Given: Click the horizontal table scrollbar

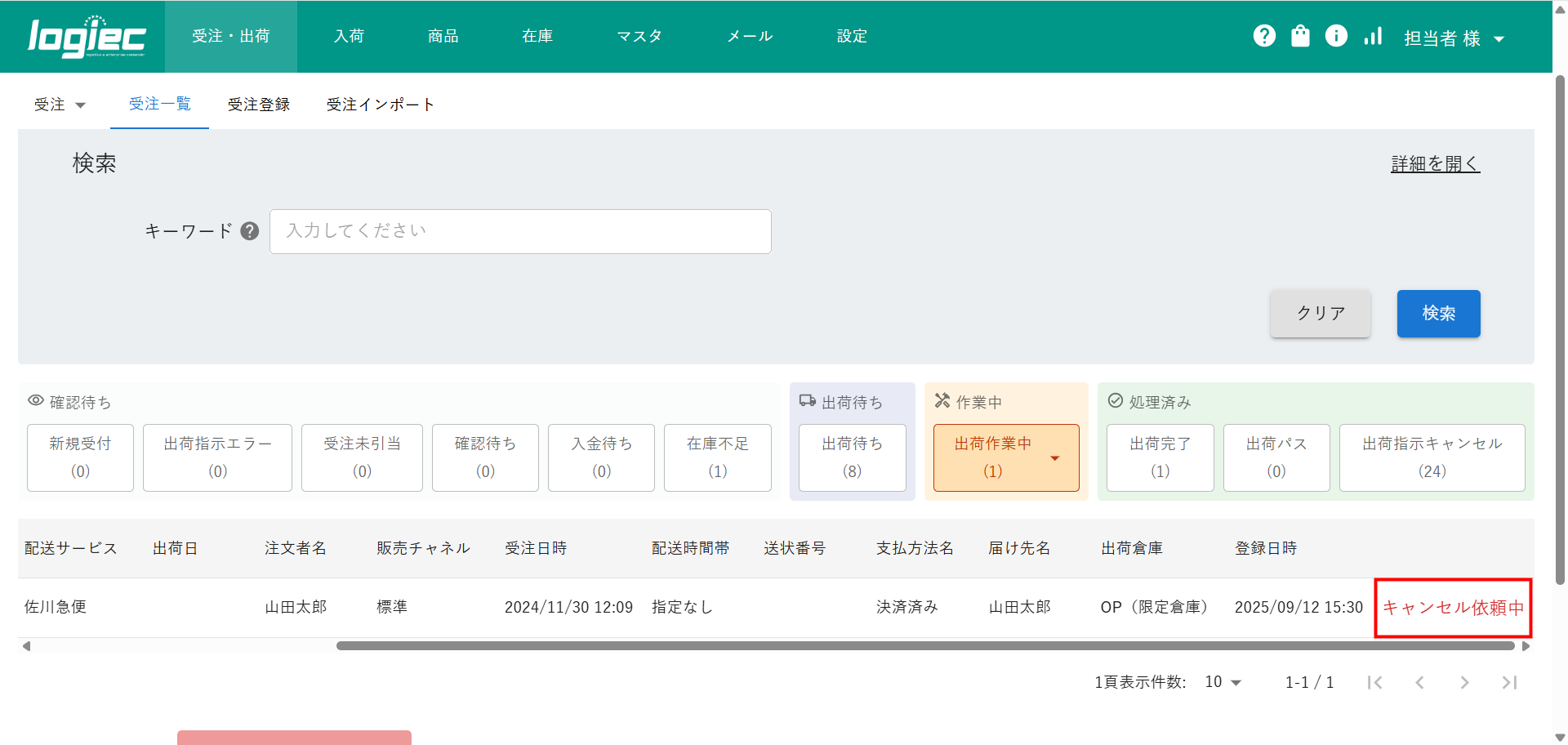Looking at the screenshot, I should click(924, 645).
